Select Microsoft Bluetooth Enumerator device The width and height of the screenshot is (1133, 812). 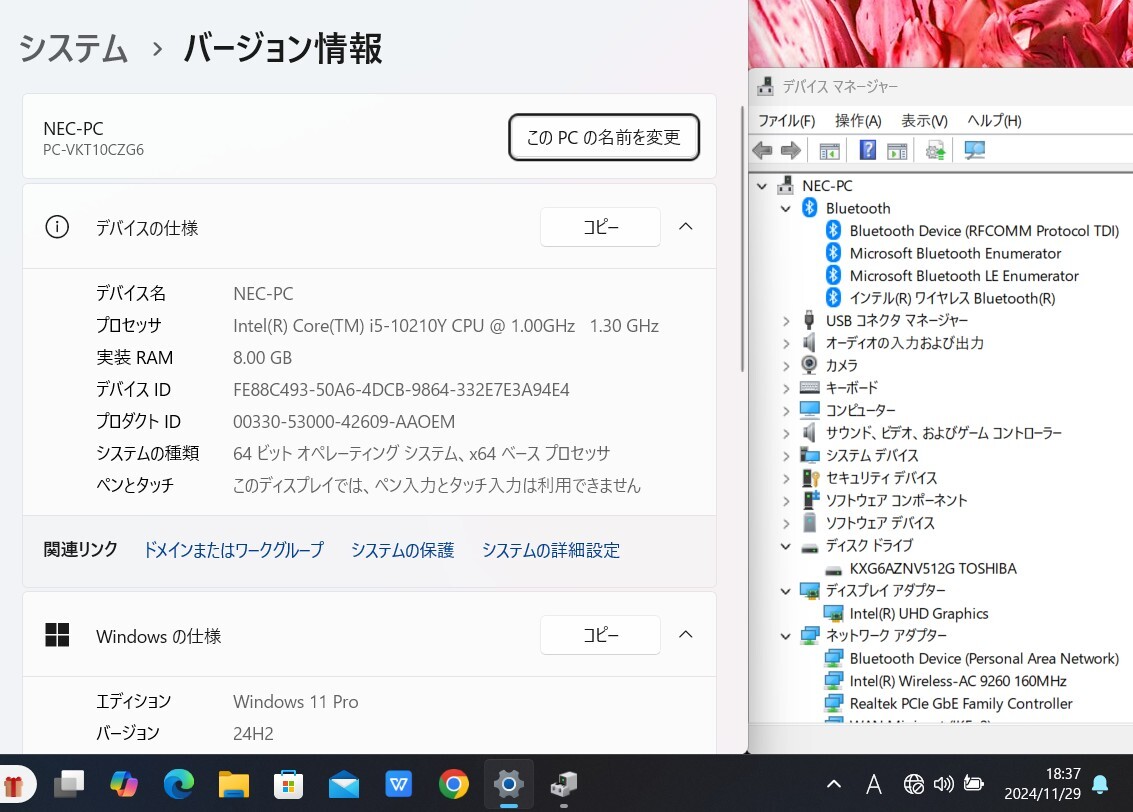pos(955,254)
